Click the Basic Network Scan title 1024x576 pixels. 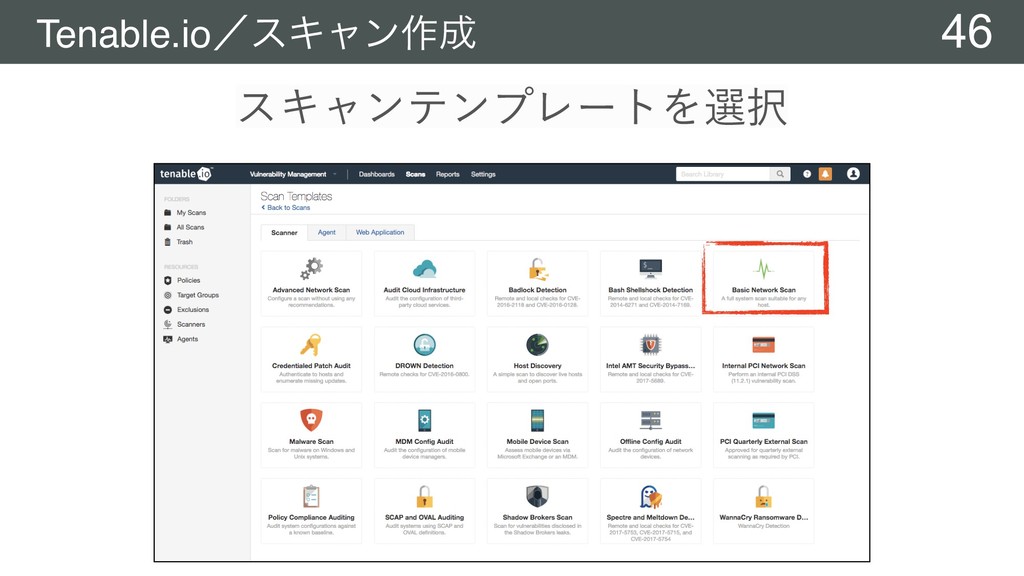[763, 290]
